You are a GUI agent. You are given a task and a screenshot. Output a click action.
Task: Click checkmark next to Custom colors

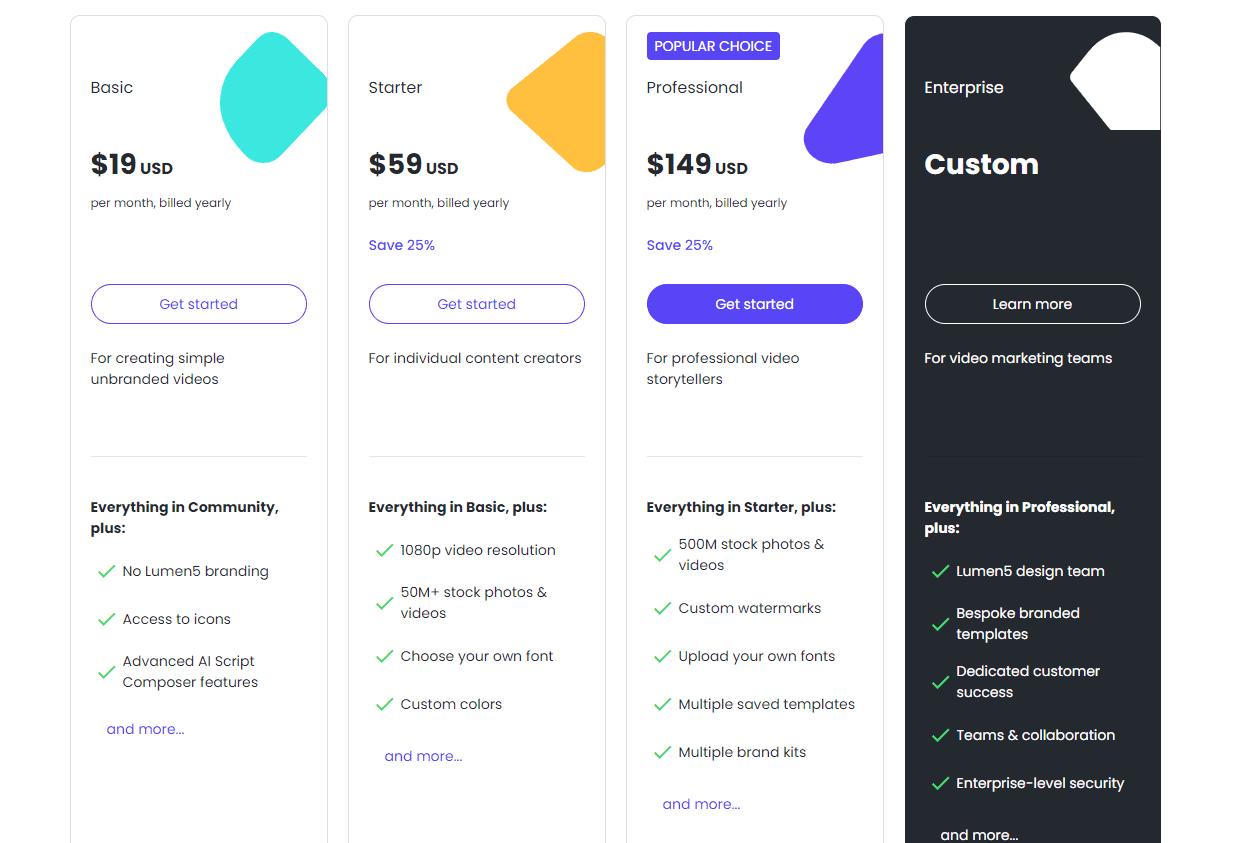(384, 704)
